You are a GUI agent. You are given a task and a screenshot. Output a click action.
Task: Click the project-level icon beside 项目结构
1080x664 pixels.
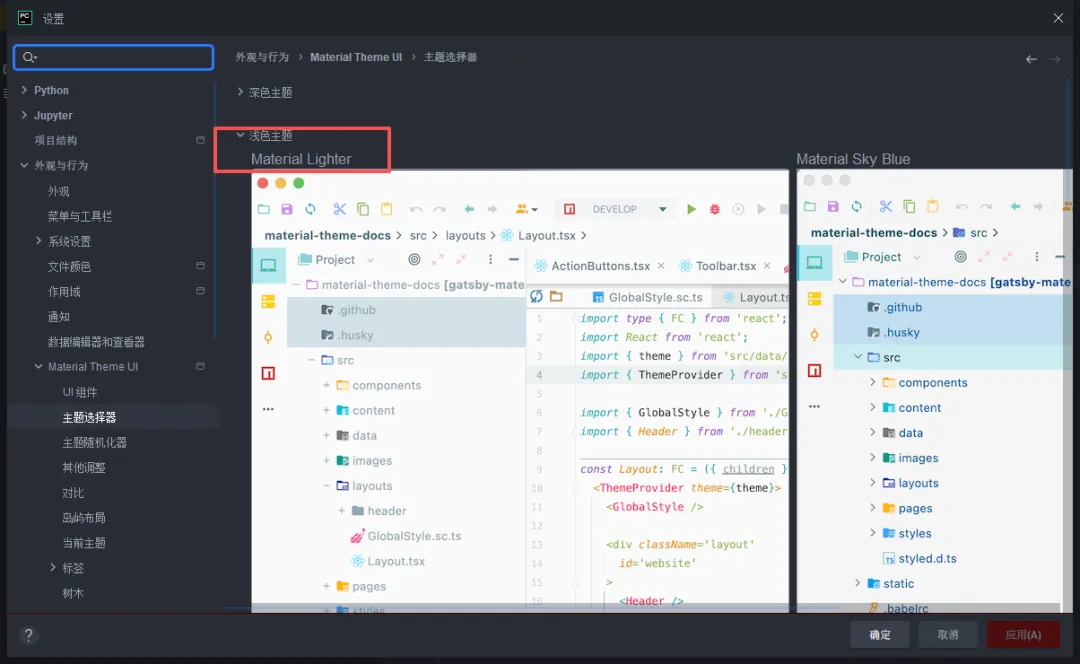[200, 140]
